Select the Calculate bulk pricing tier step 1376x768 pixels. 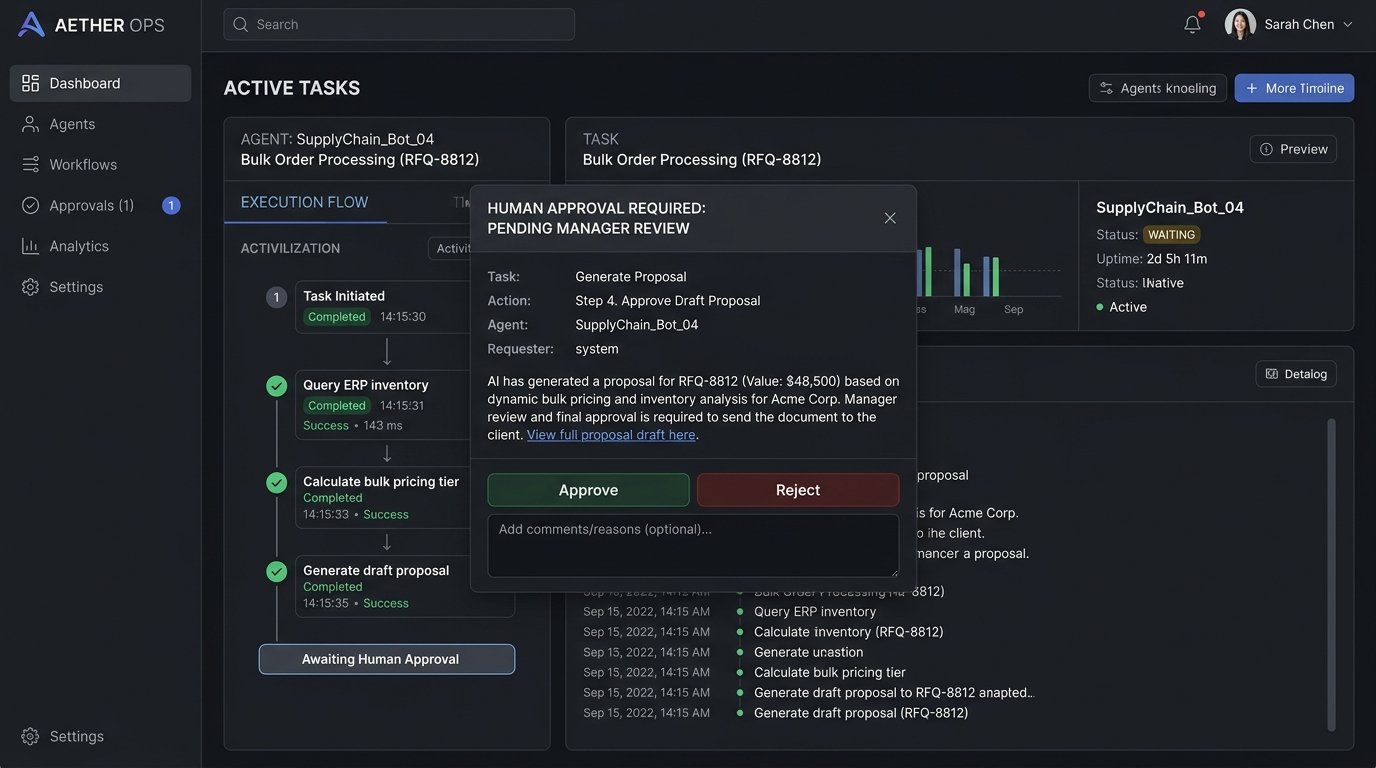[384, 497]
